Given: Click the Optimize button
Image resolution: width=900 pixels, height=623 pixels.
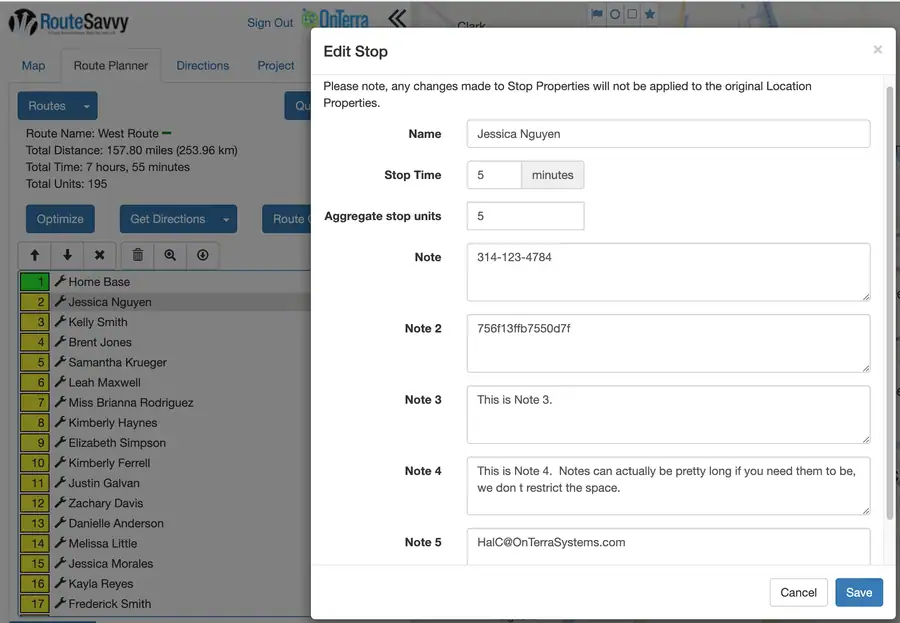Looking at the screenshot, I should (x=60, y=219).
